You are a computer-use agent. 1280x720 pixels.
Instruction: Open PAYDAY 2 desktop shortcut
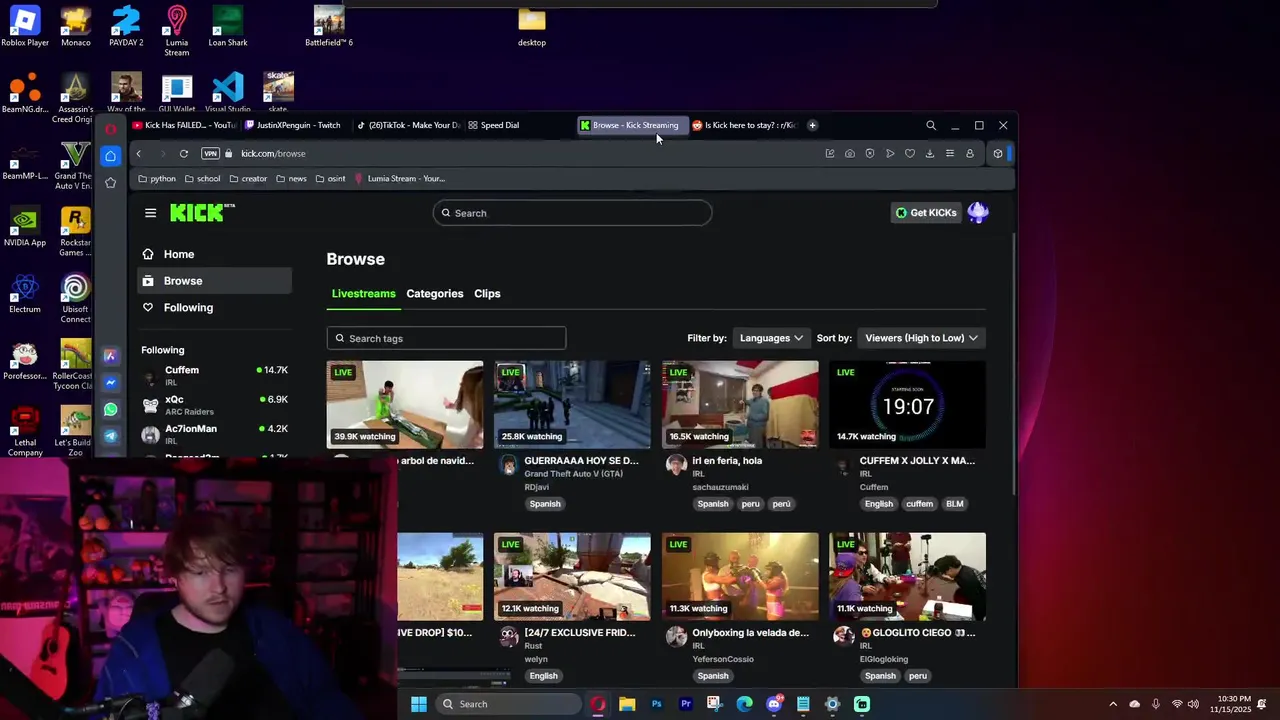pos(126,27)
